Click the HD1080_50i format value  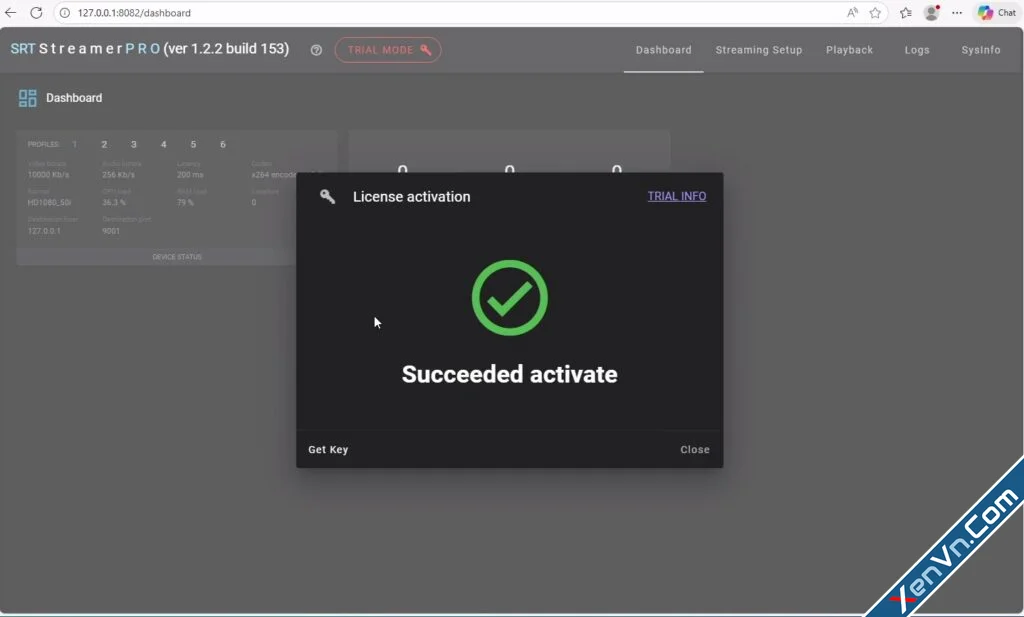[50, 202]
